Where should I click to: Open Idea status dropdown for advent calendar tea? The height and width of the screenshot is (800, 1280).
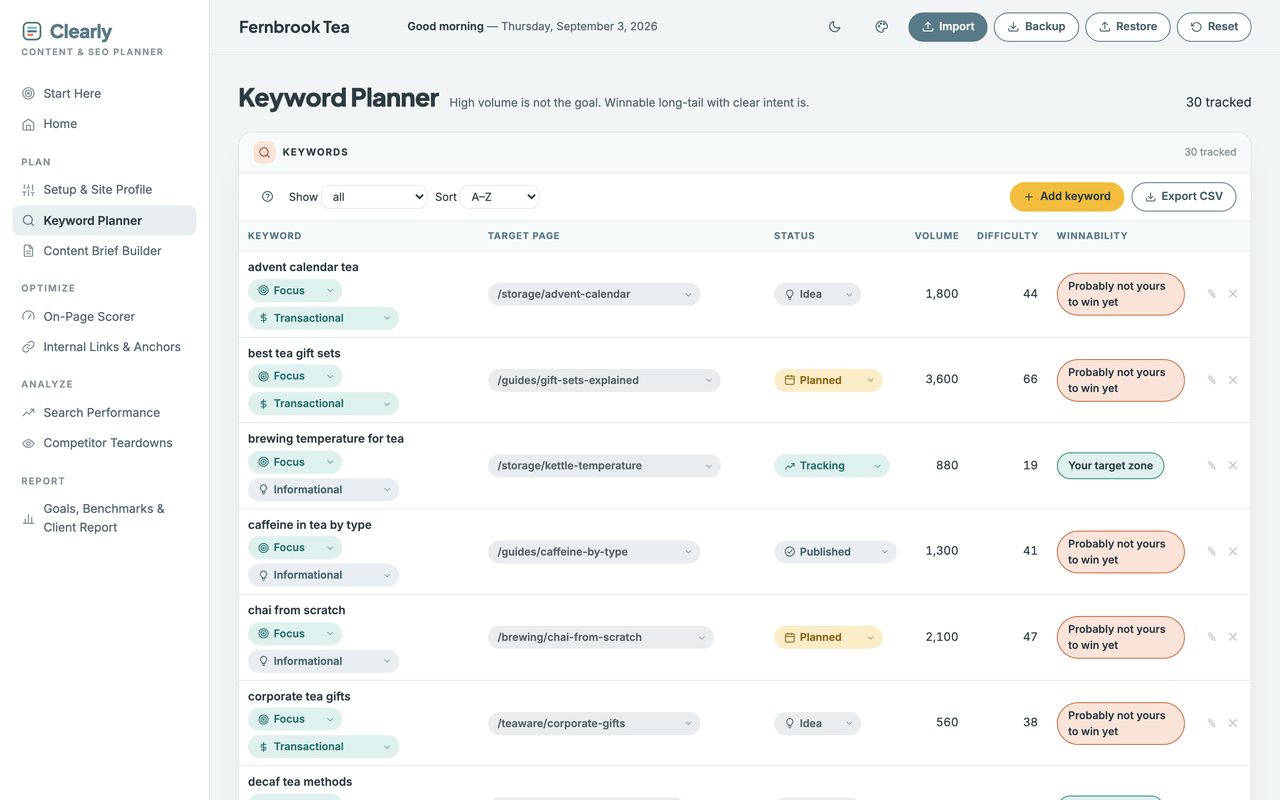point(817,294)
